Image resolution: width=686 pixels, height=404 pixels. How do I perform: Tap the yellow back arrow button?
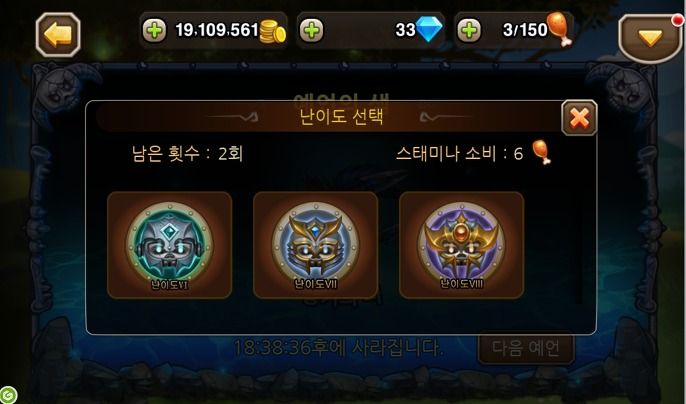pyautogui.click(x=58, y=35)
